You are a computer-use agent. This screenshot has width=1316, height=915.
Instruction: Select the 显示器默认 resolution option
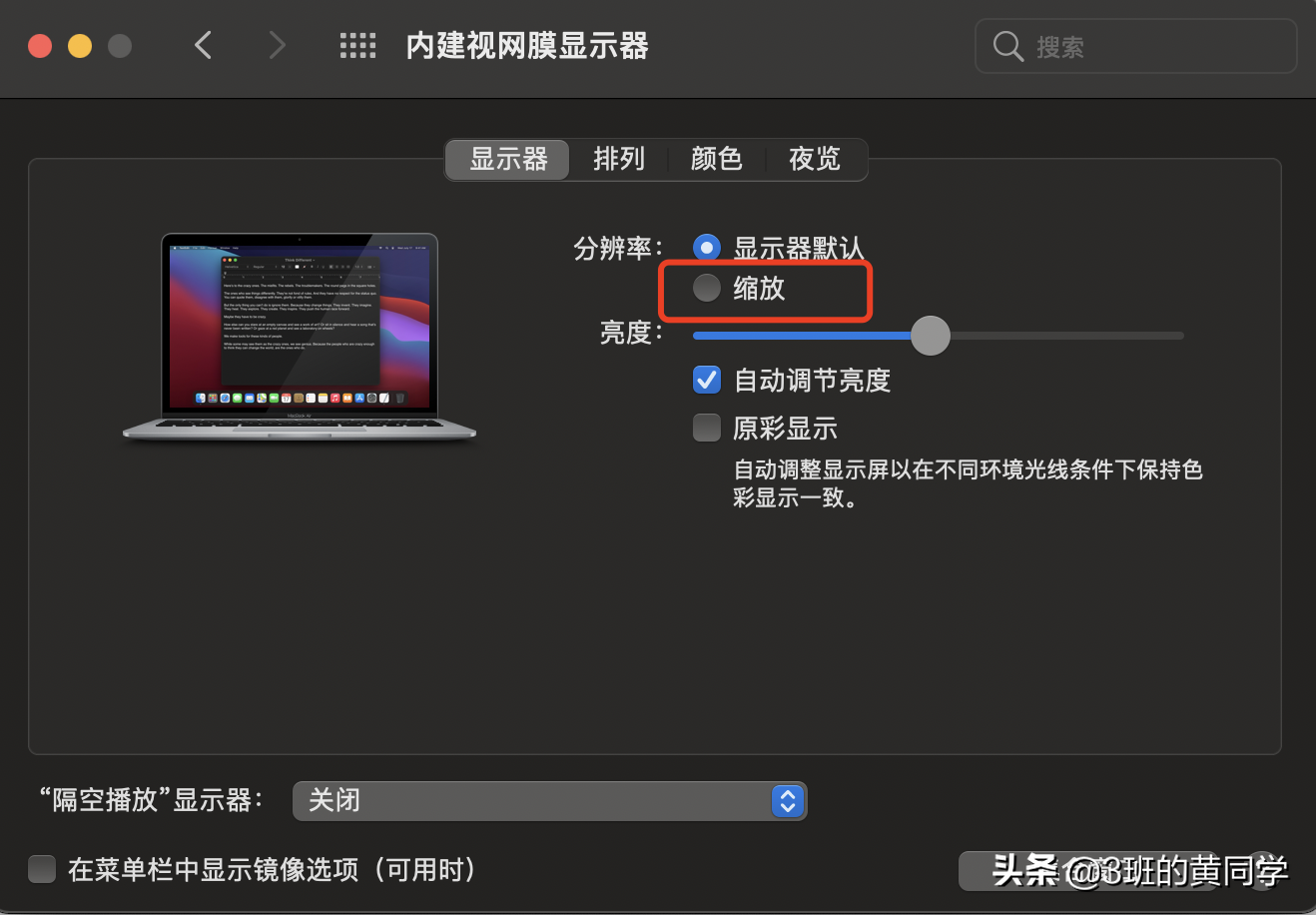pyautogui.click(x=707, y=248)
